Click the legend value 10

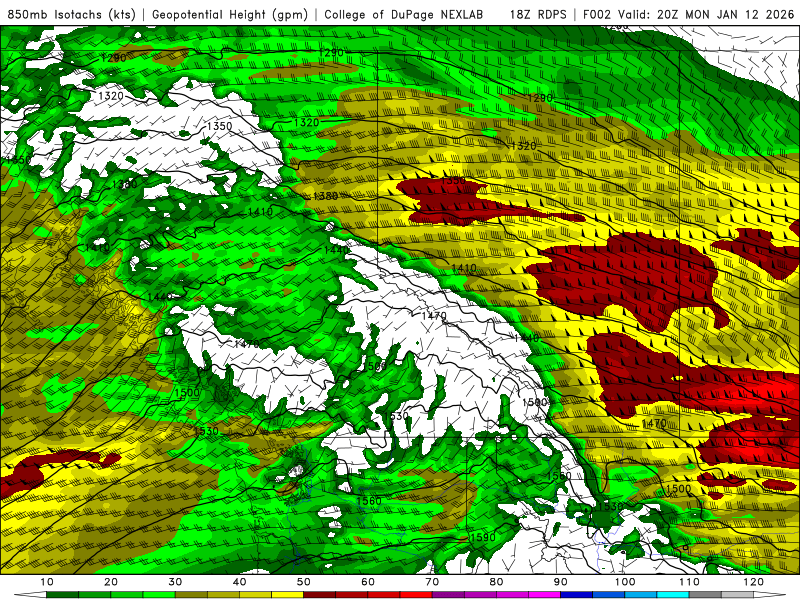[46, 582]
